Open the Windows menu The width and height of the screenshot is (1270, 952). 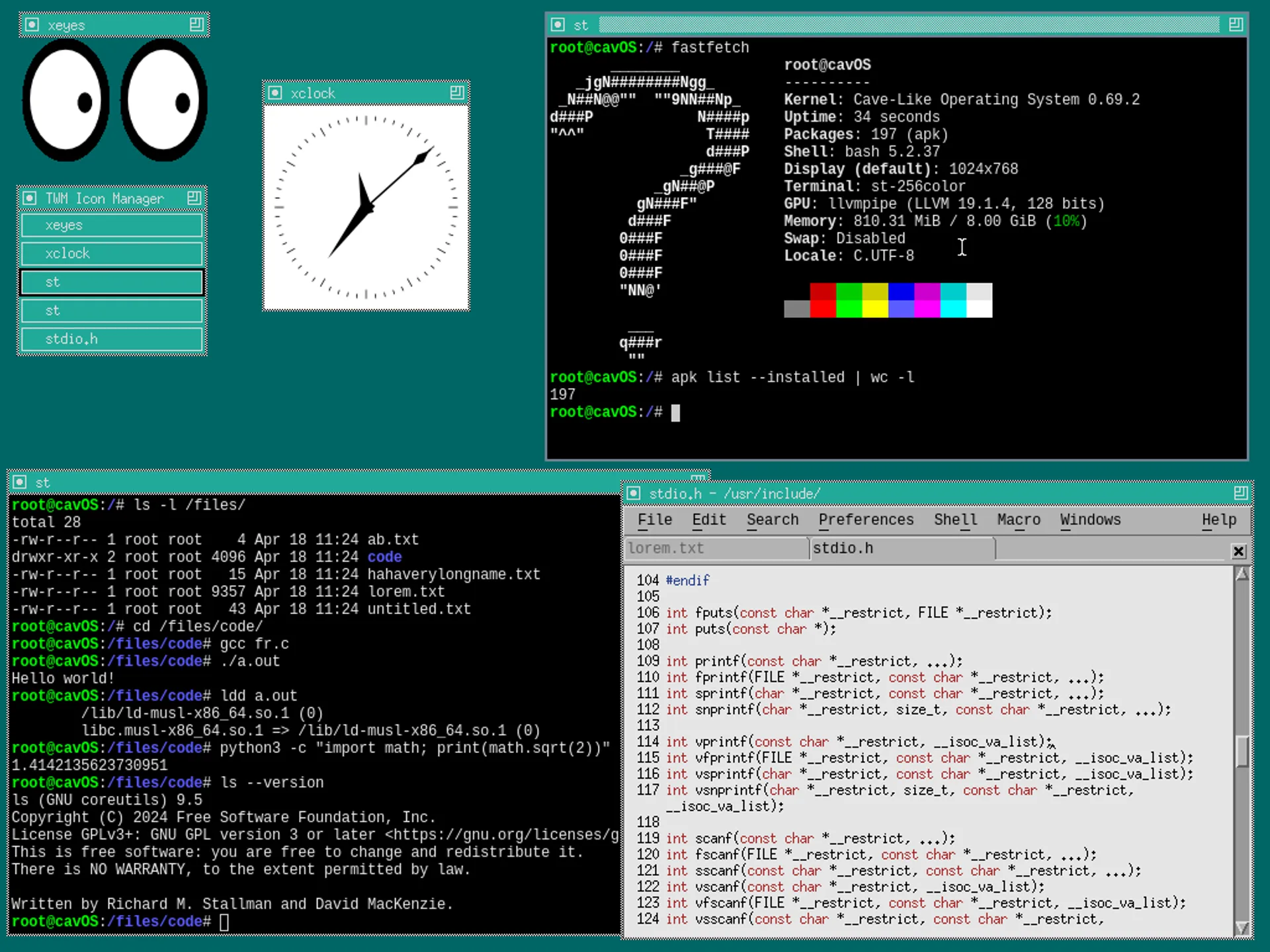pos(1090,520)
